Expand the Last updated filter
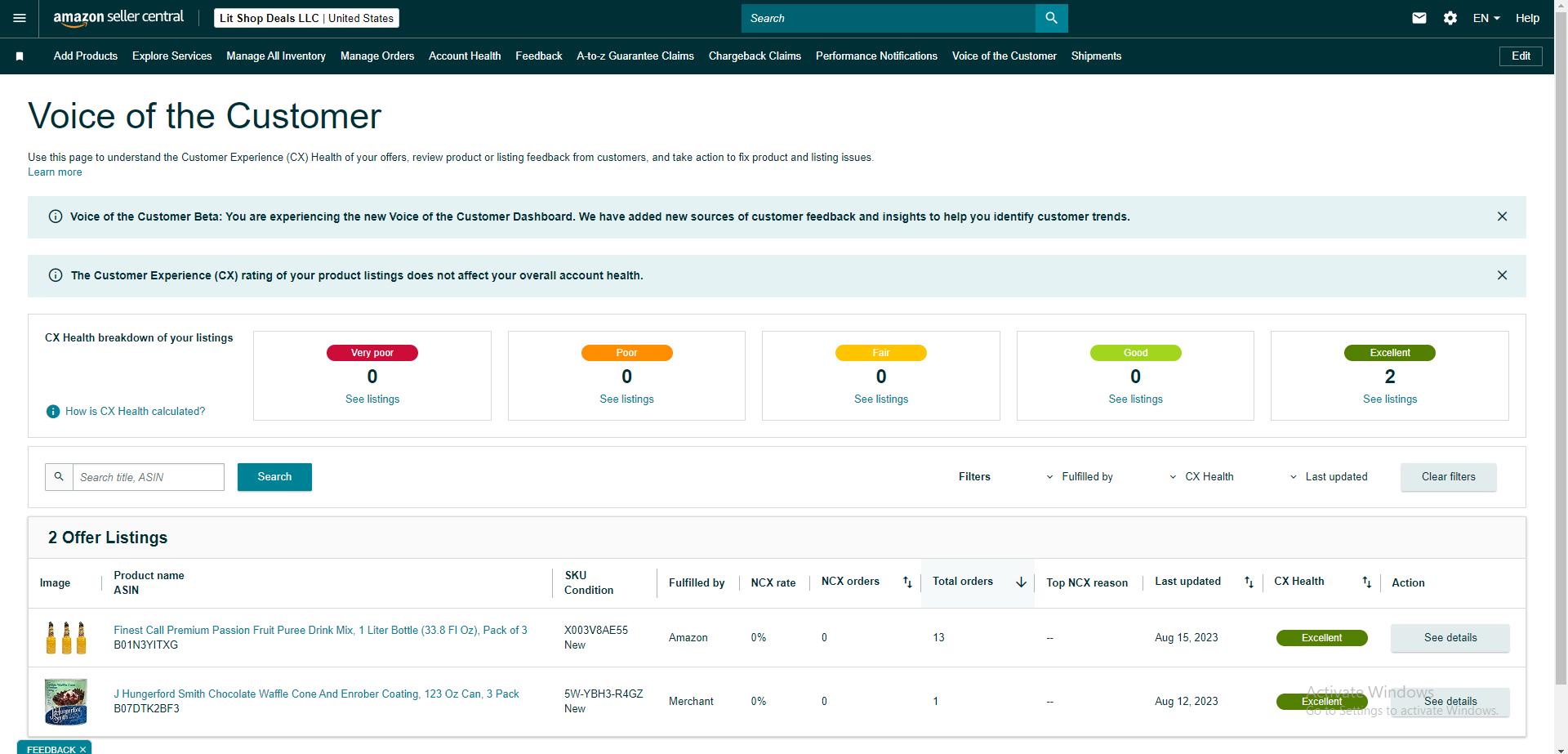 [1328, 477]
